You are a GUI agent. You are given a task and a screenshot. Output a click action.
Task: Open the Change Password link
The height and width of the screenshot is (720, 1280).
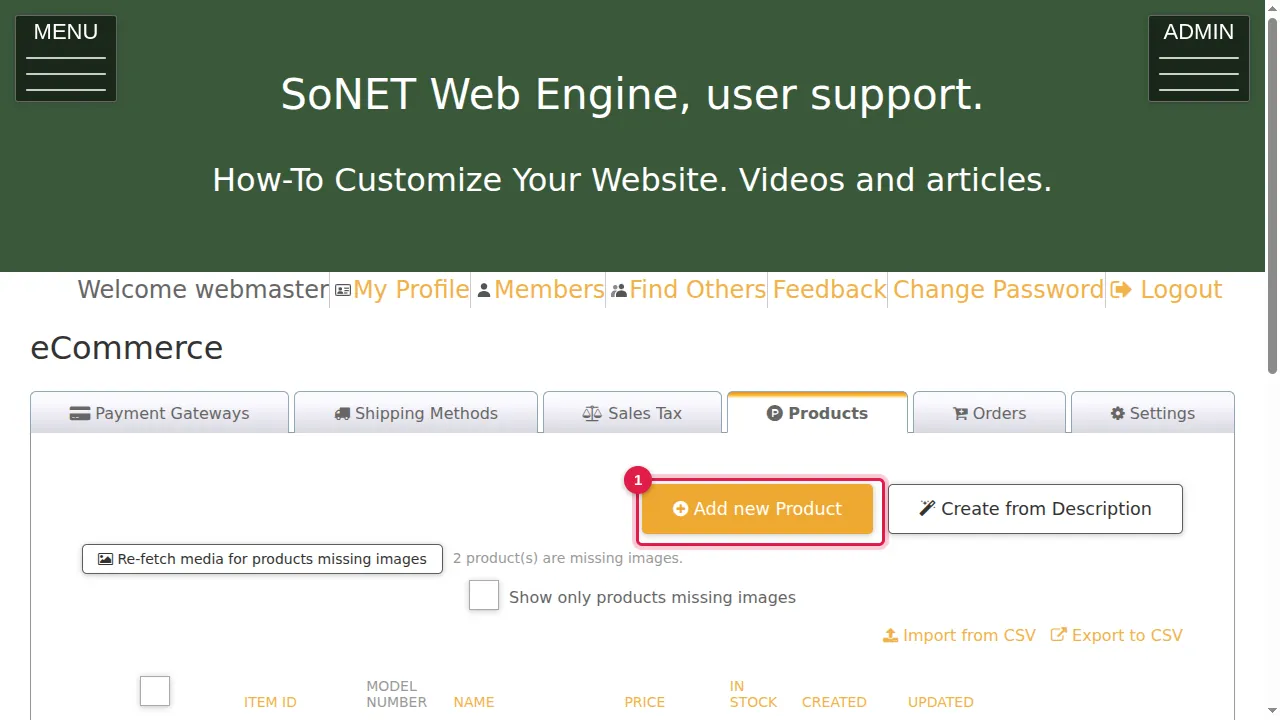998,290
